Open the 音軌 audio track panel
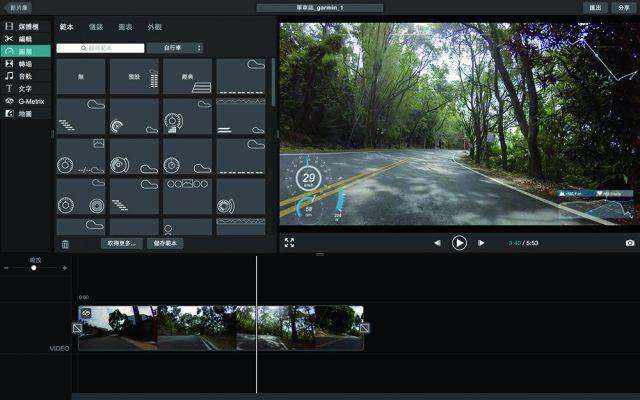Image resolution: width=640 pixels, height=400 pixels. pyautogui.click(x=24, y=75)
